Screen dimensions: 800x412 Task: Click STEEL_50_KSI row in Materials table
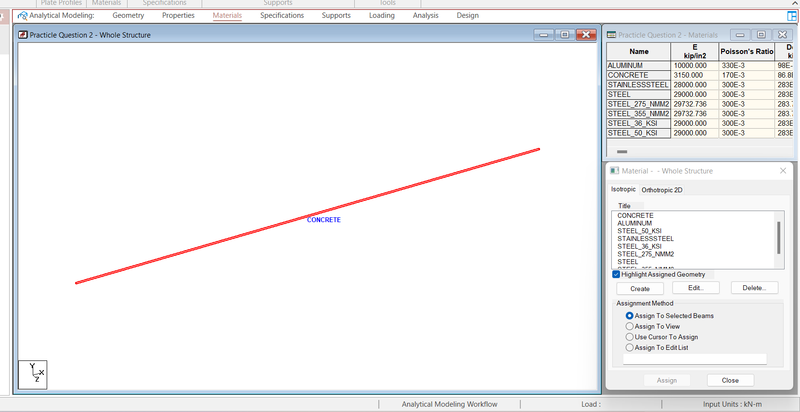[x=638, y=134]
